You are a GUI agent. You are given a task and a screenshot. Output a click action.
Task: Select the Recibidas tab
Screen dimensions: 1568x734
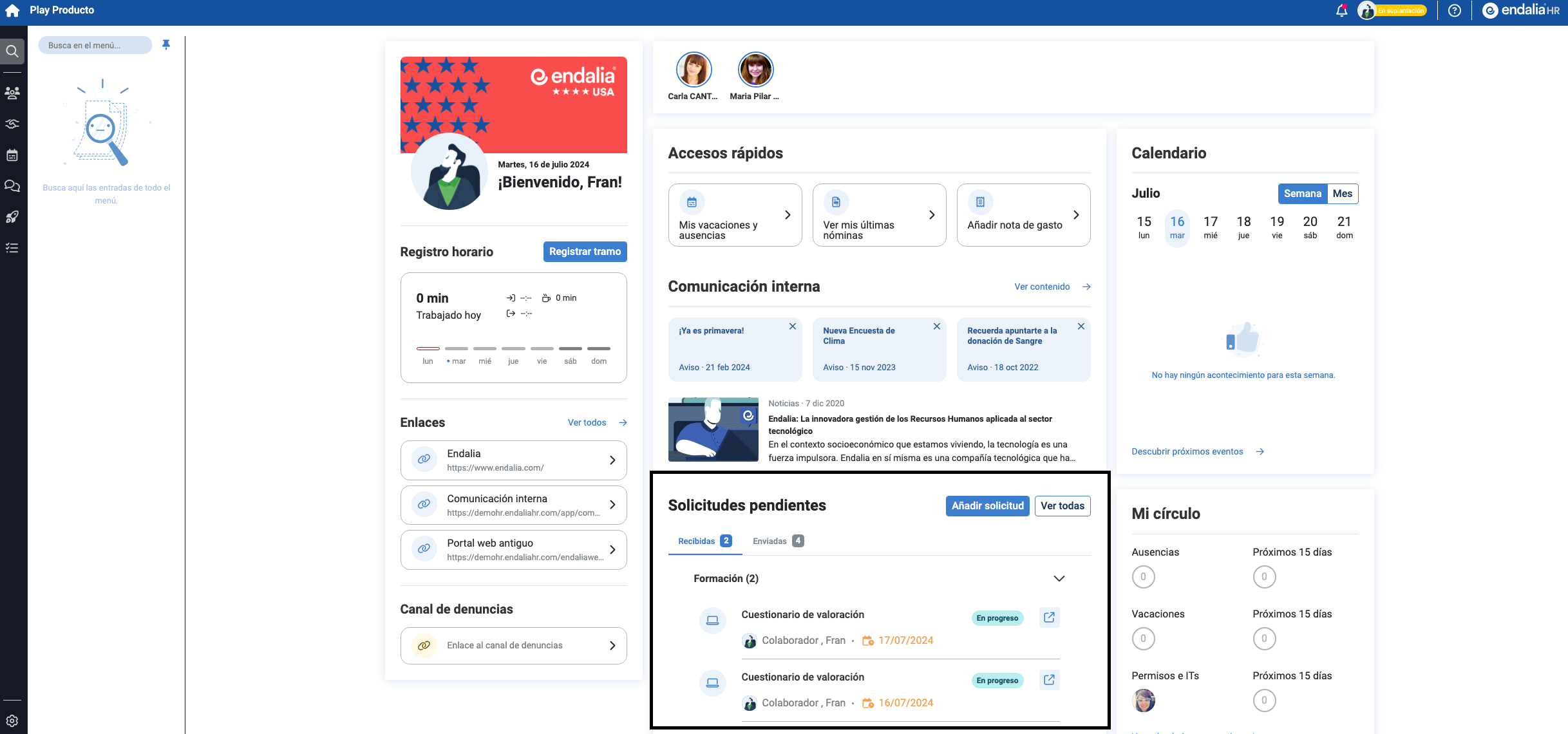pyautogui.click(x=704, y=541)
